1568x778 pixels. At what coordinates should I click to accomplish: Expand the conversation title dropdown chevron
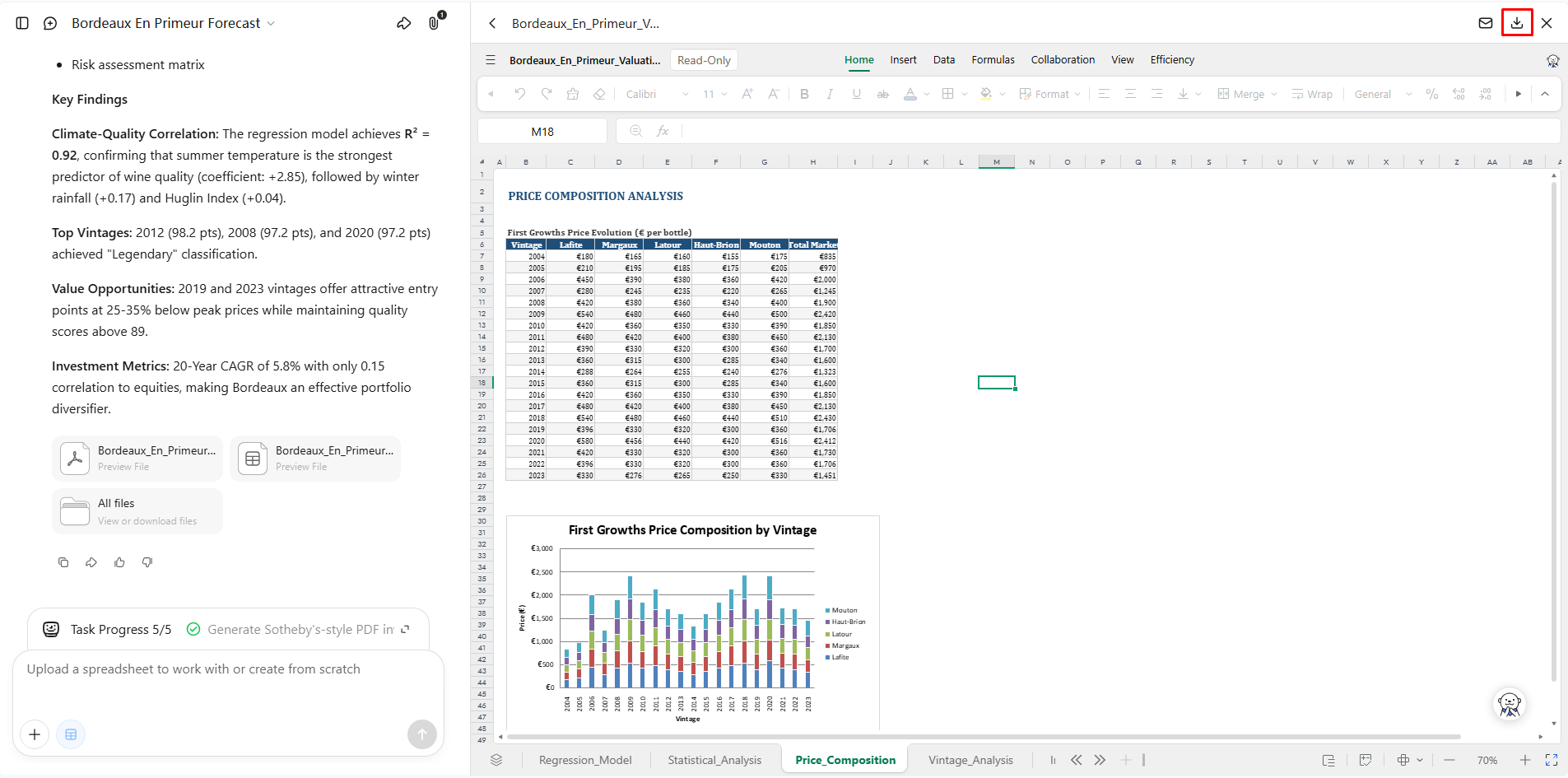(271, 23)
